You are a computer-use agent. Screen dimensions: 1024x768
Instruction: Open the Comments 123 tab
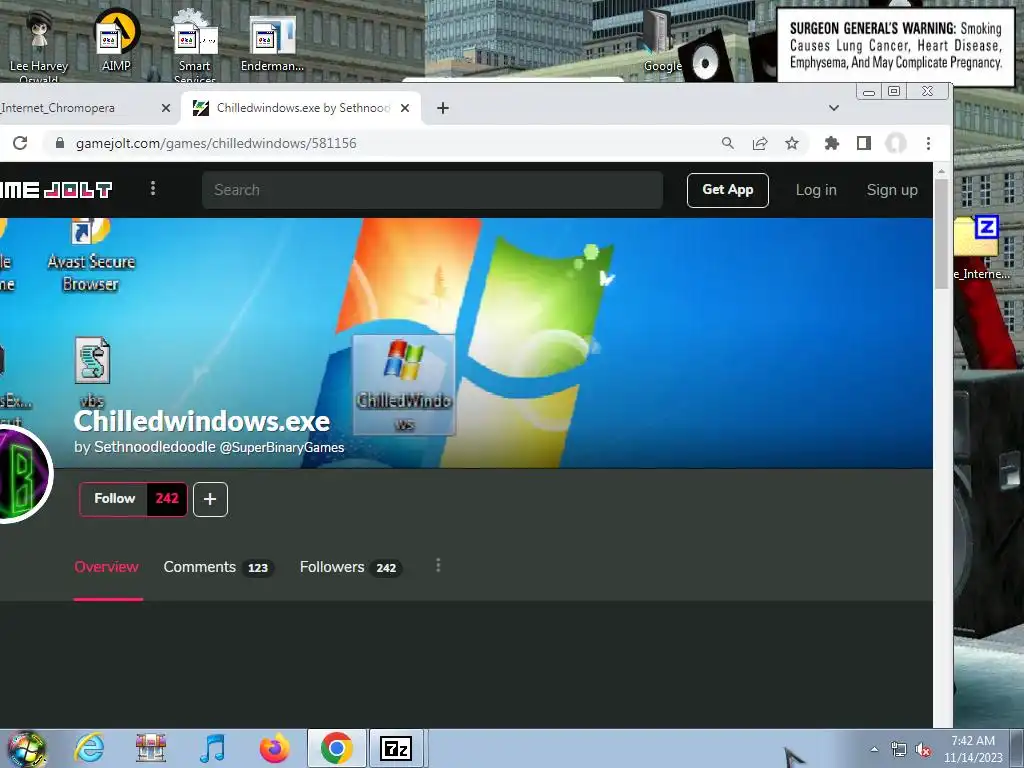218,567
